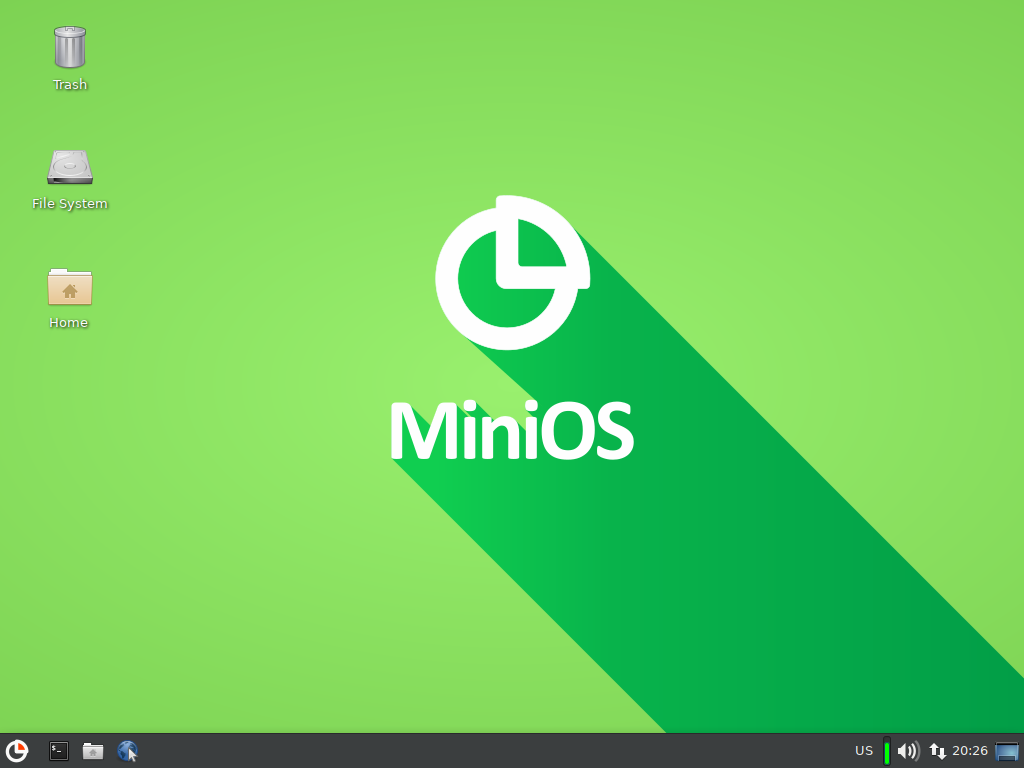Select the Home folder desktop icon

click(x=70, y=287)
